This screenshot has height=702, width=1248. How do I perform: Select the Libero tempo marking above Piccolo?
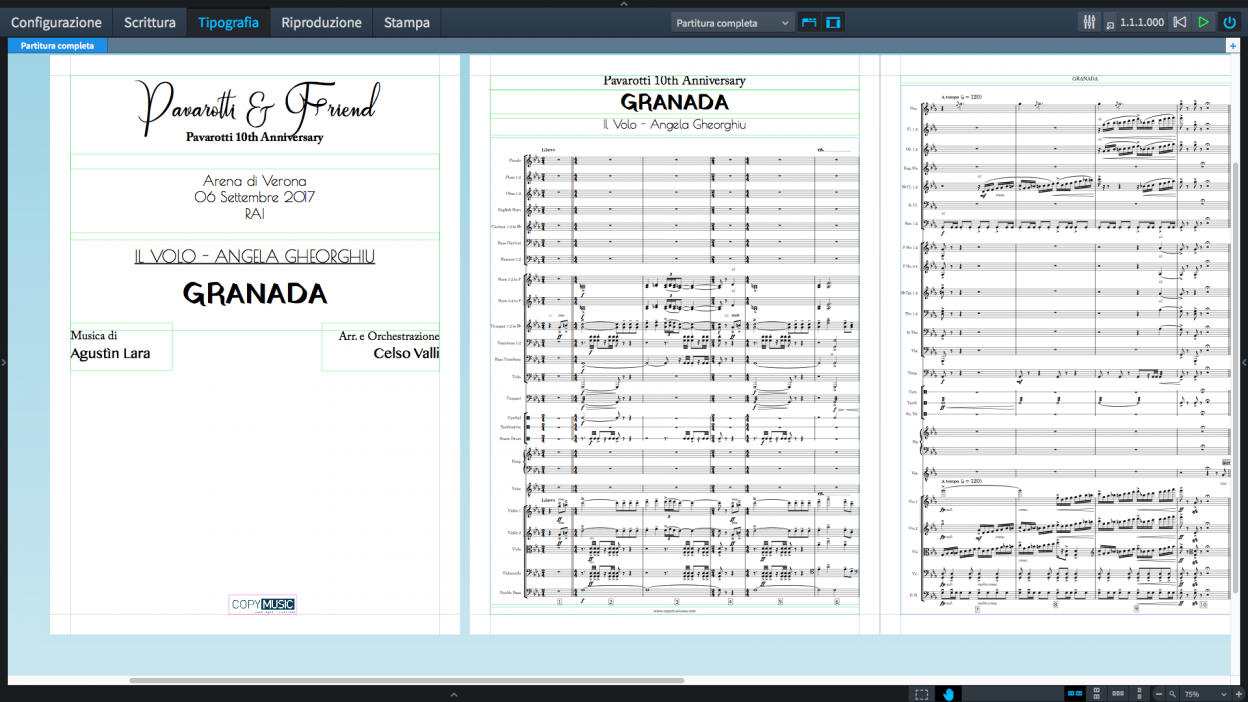click(x=548, y=150)
